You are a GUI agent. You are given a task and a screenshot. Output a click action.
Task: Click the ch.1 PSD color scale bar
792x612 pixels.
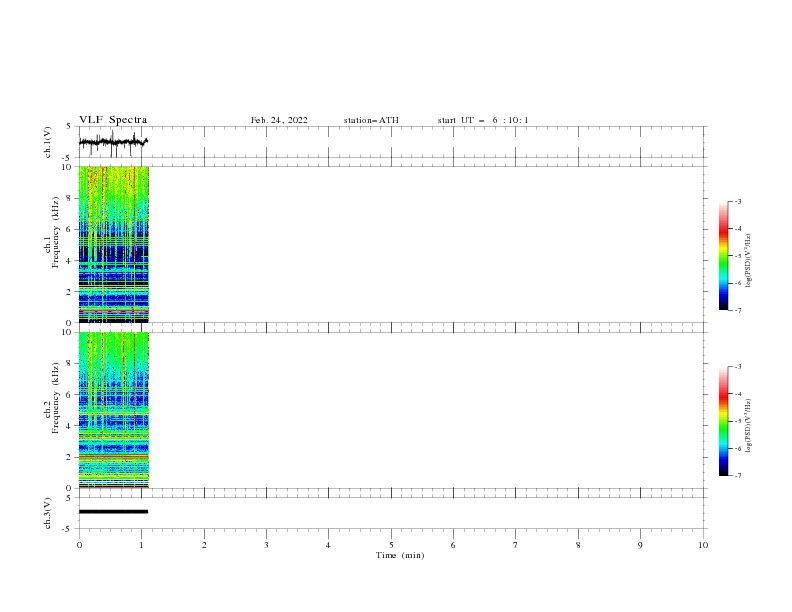click(723, 256)
